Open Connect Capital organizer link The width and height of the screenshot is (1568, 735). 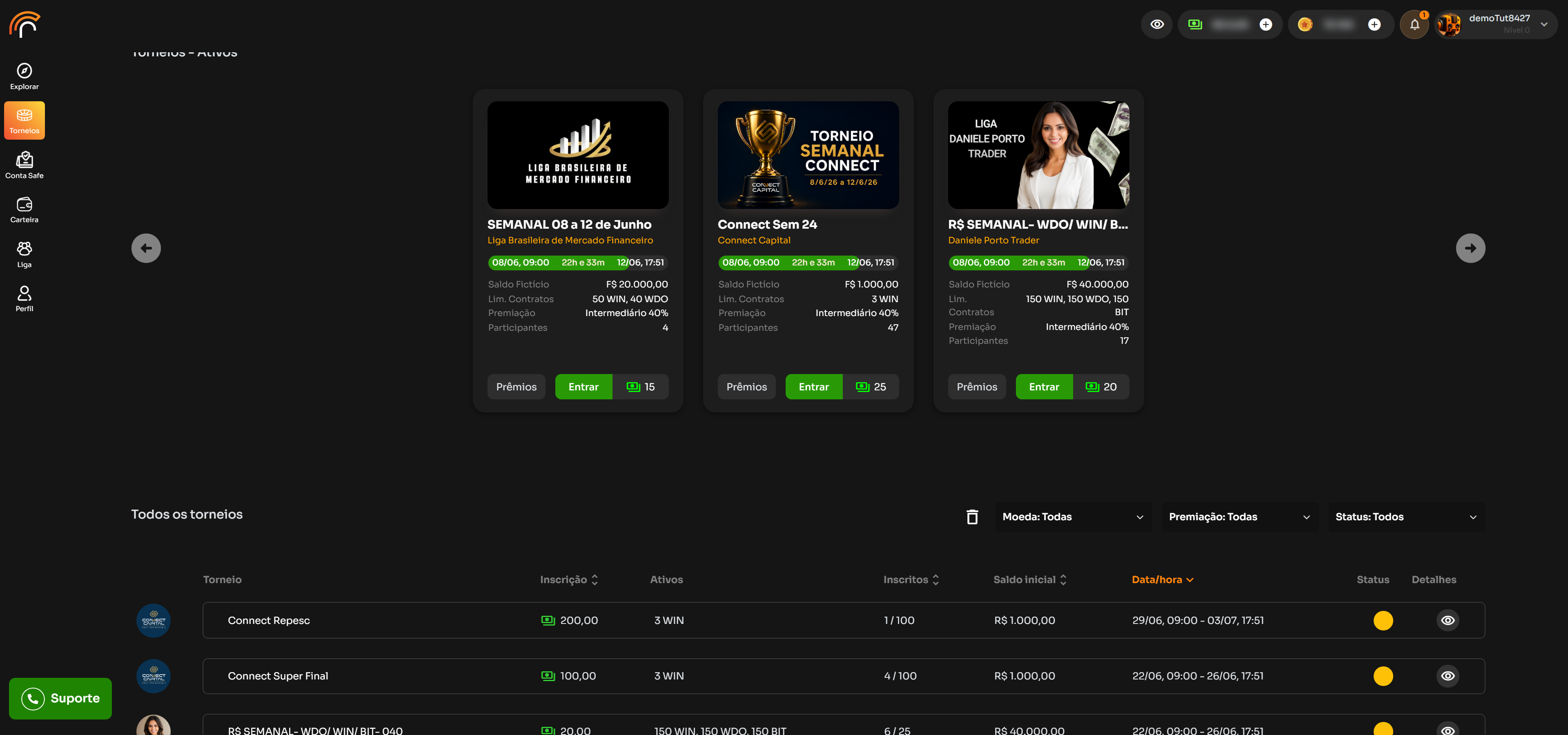click(x=754, y=241)
